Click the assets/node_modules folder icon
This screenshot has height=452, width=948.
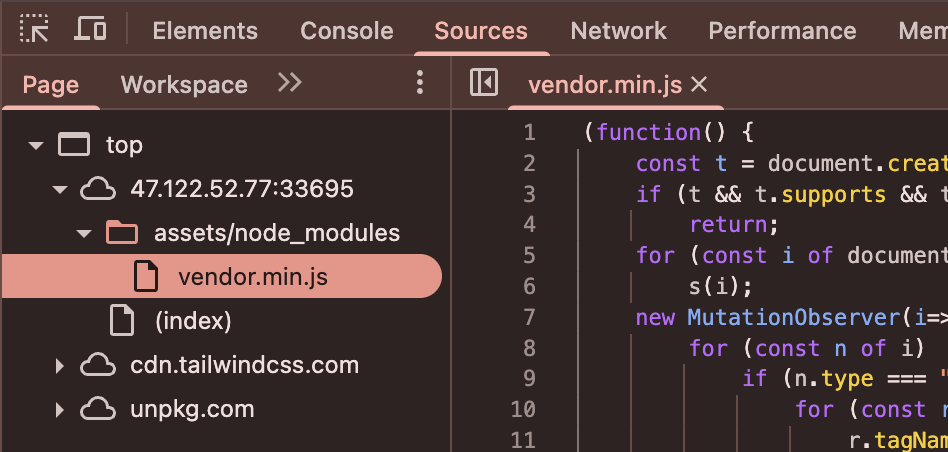pyautogui.click(x=121, y=233)
